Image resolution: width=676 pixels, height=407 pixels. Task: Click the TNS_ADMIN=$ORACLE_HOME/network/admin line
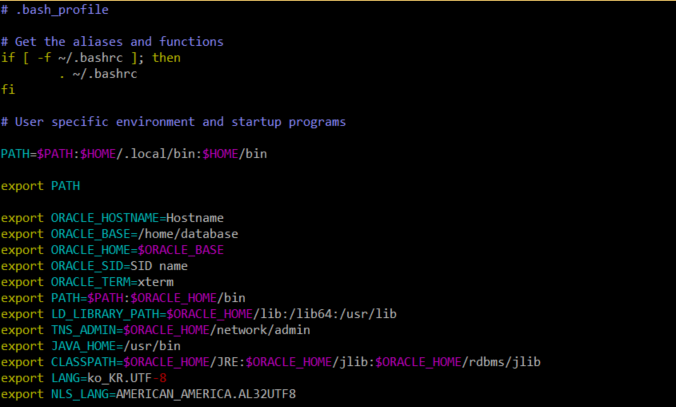[156, 330]
